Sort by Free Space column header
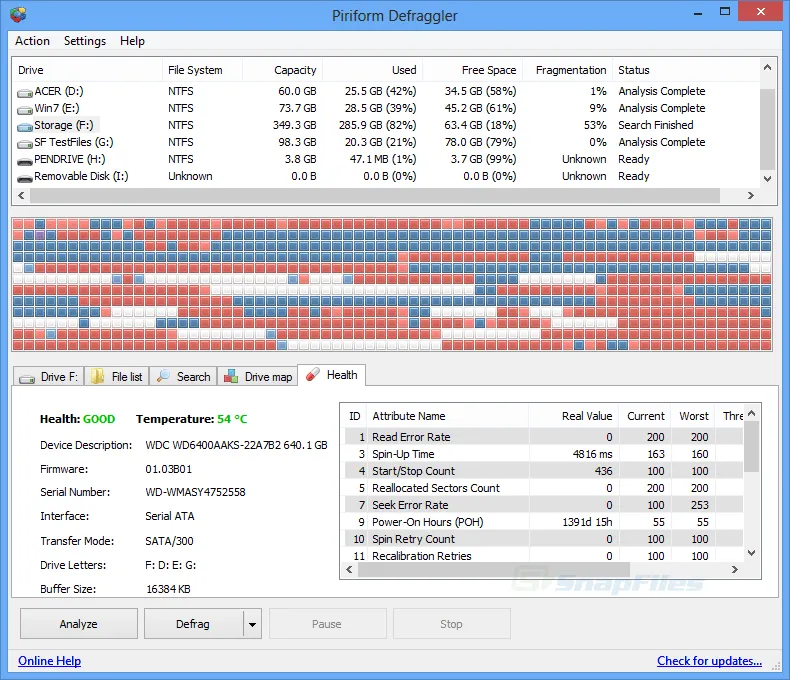Image resolution: width=790 pixels, height=680 pixels. (x=473, y=70)
